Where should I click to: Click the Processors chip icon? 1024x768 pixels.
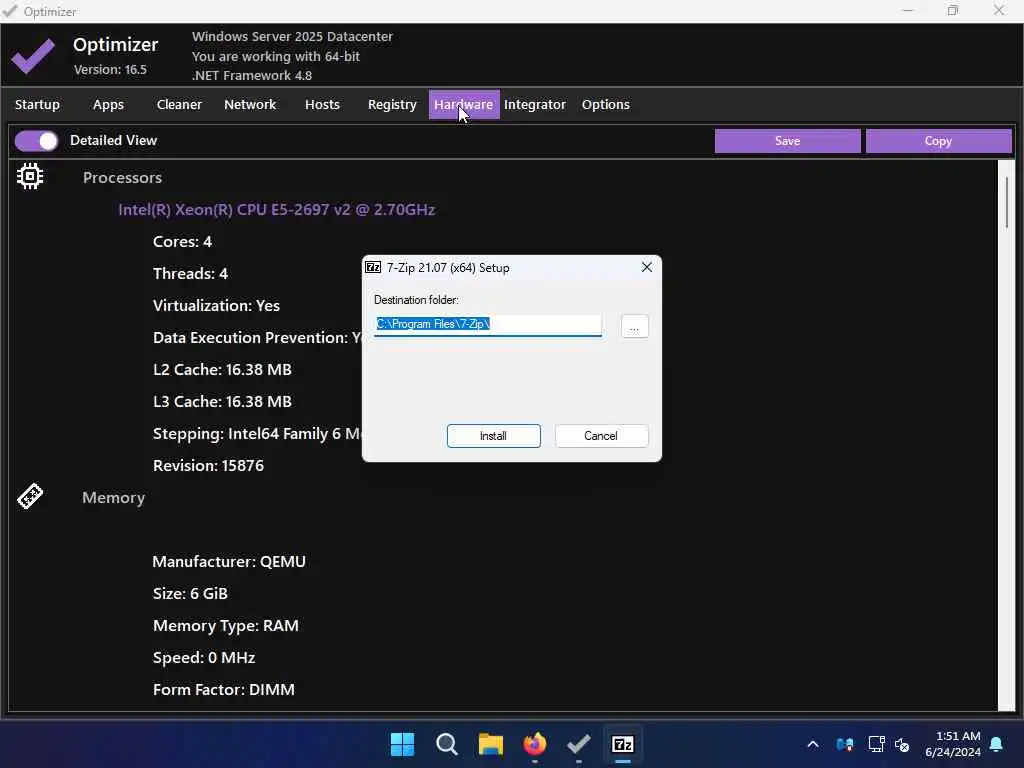coord(30,176)
